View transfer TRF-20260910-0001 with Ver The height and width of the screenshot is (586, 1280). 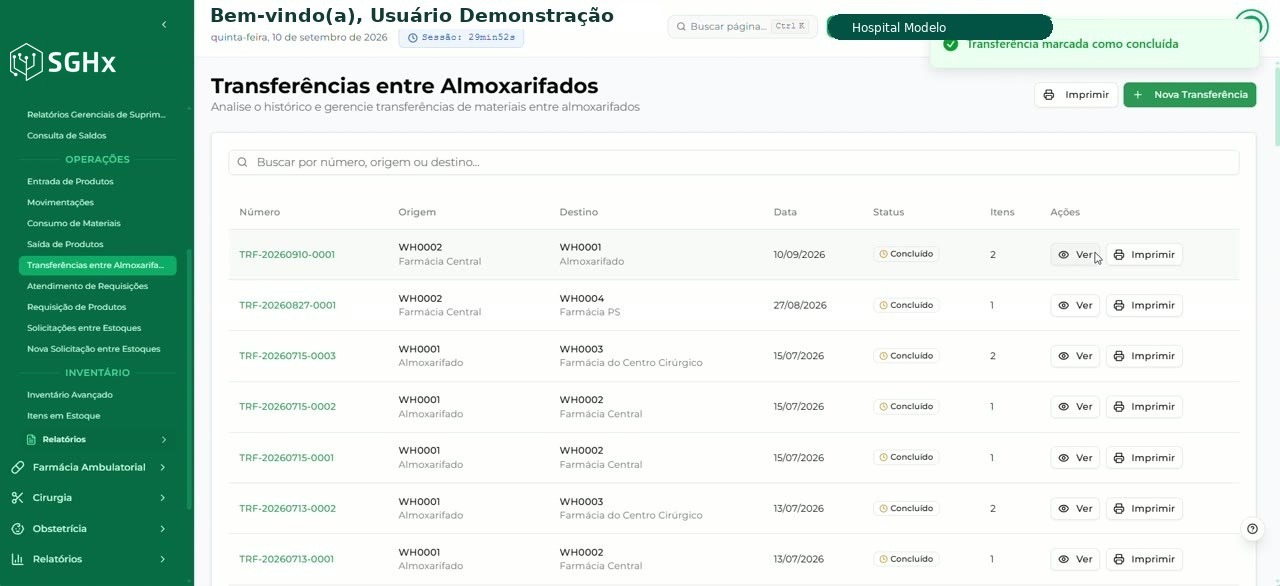coord(1075,255)
